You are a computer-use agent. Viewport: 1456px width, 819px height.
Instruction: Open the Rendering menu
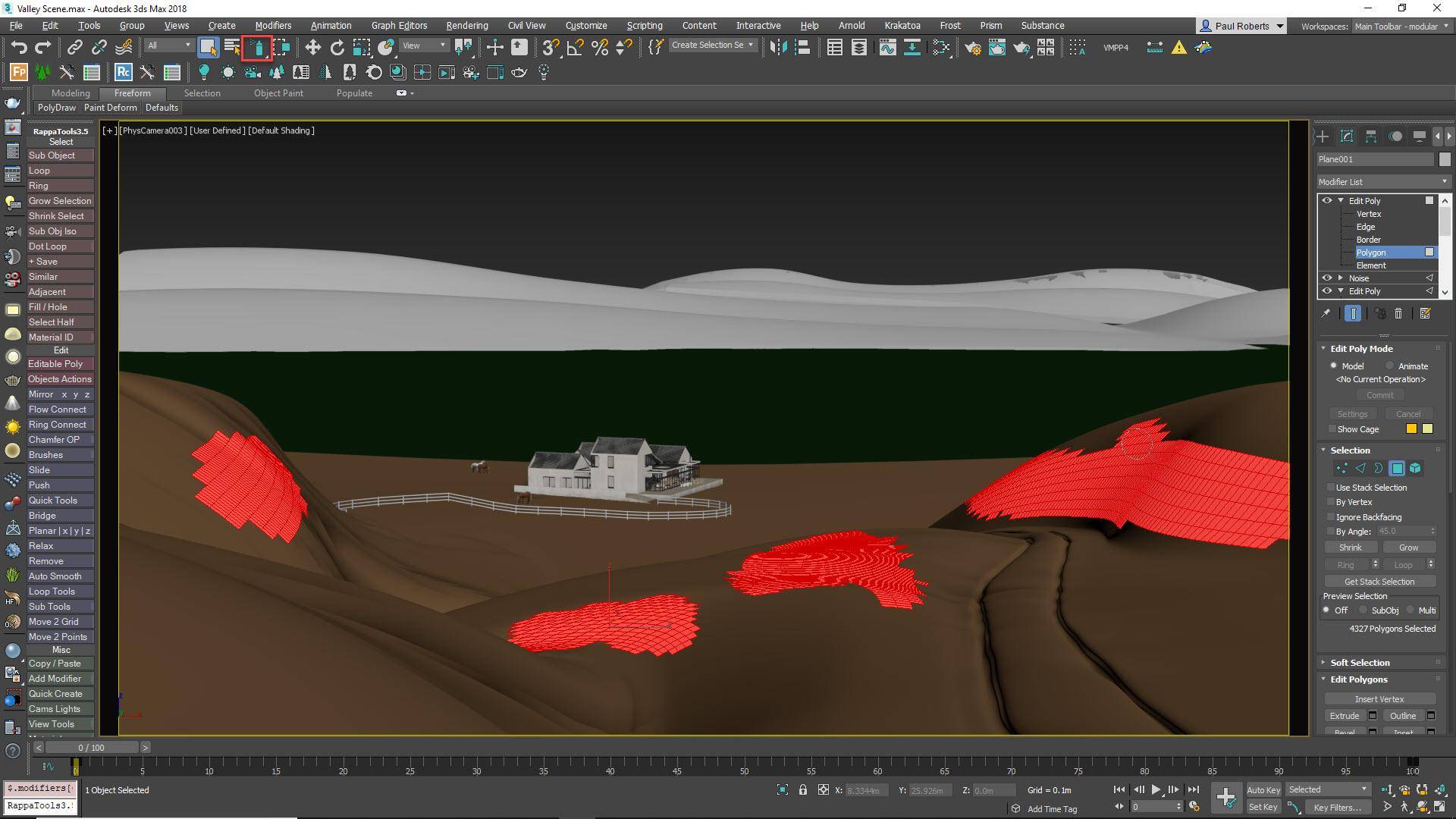click(x=466, y=25)
